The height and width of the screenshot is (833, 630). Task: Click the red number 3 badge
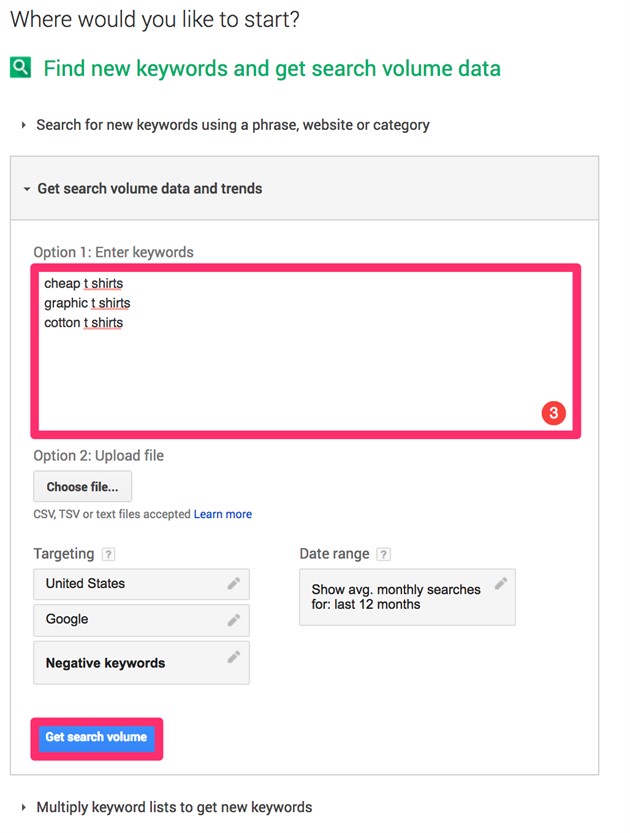point(554,412)
